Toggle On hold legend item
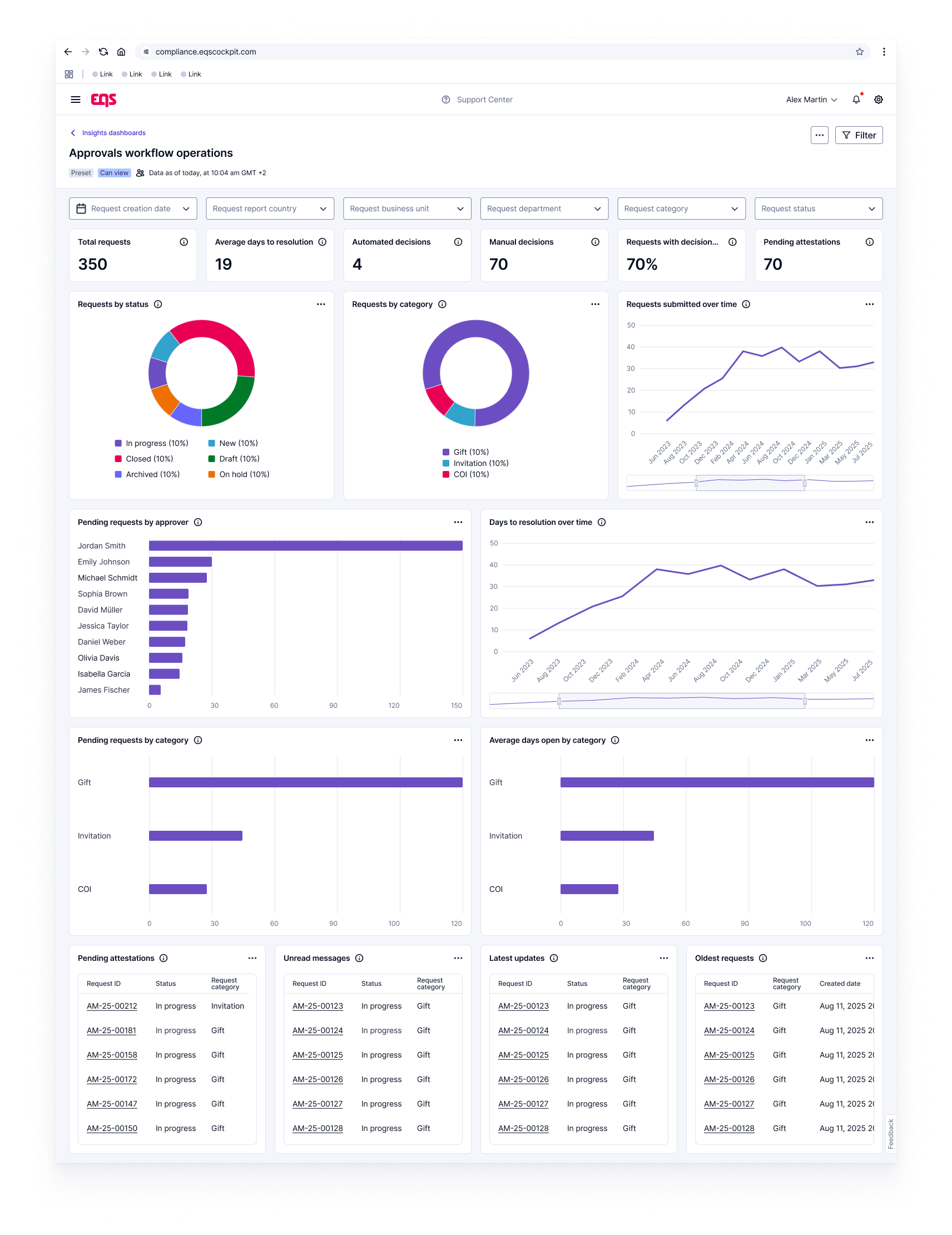Screen dimensions: 952x1235 click(239, 474)
